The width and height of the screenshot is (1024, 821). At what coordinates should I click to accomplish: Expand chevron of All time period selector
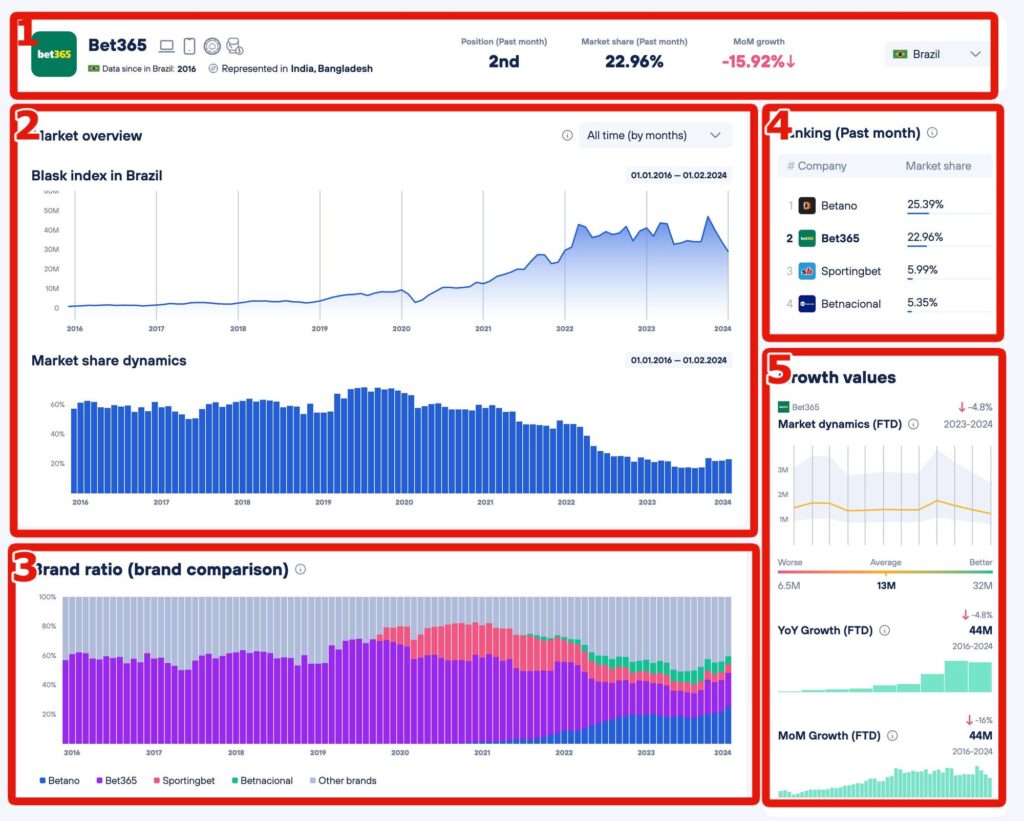(715, 135)
